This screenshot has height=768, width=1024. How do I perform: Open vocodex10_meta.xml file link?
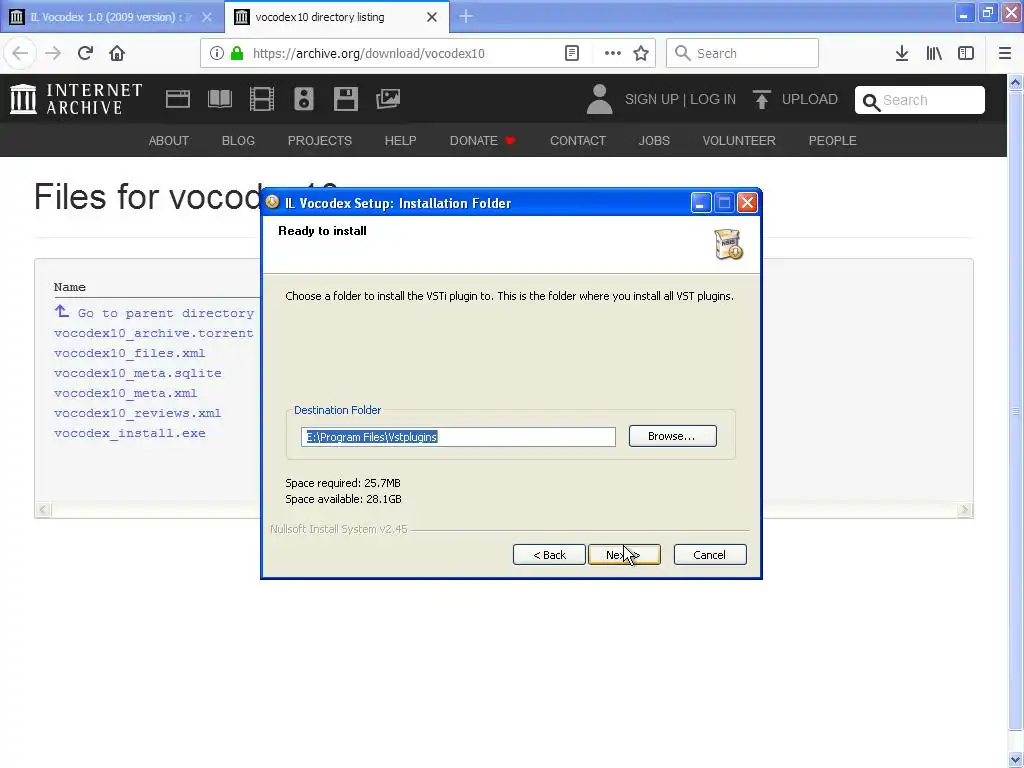[x=125, y=393]
